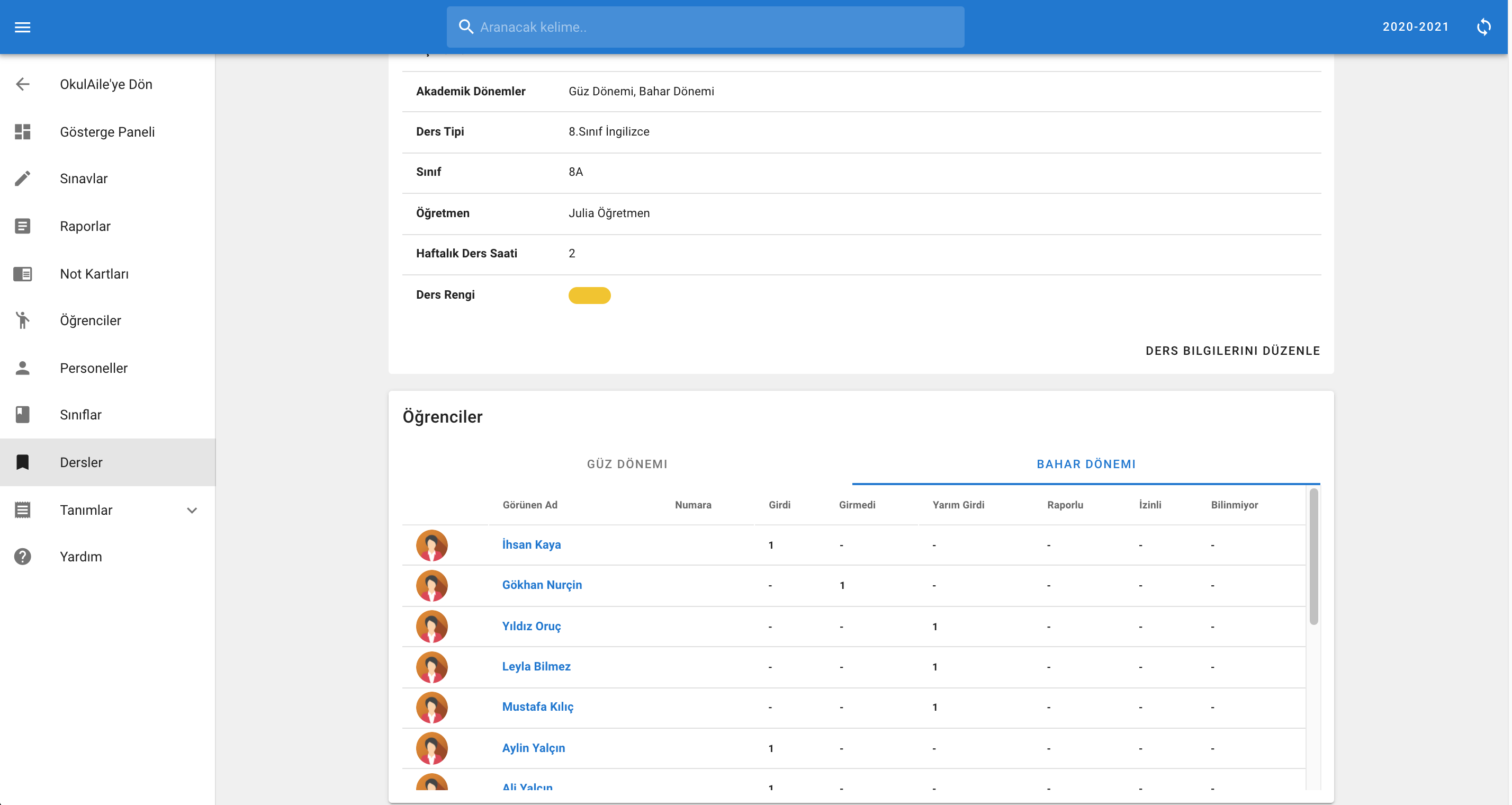Click Leyla Bilmez's avatar

(432, 667)
